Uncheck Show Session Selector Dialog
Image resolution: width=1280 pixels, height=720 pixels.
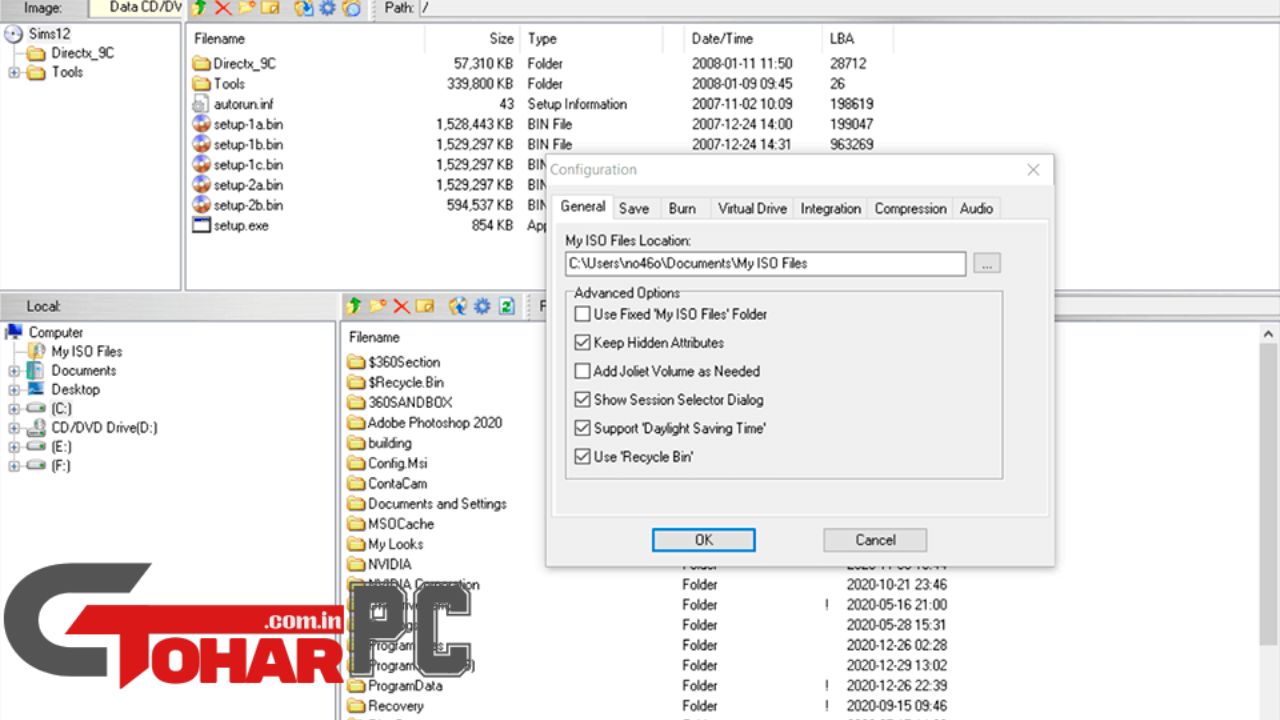pos(583,400)
